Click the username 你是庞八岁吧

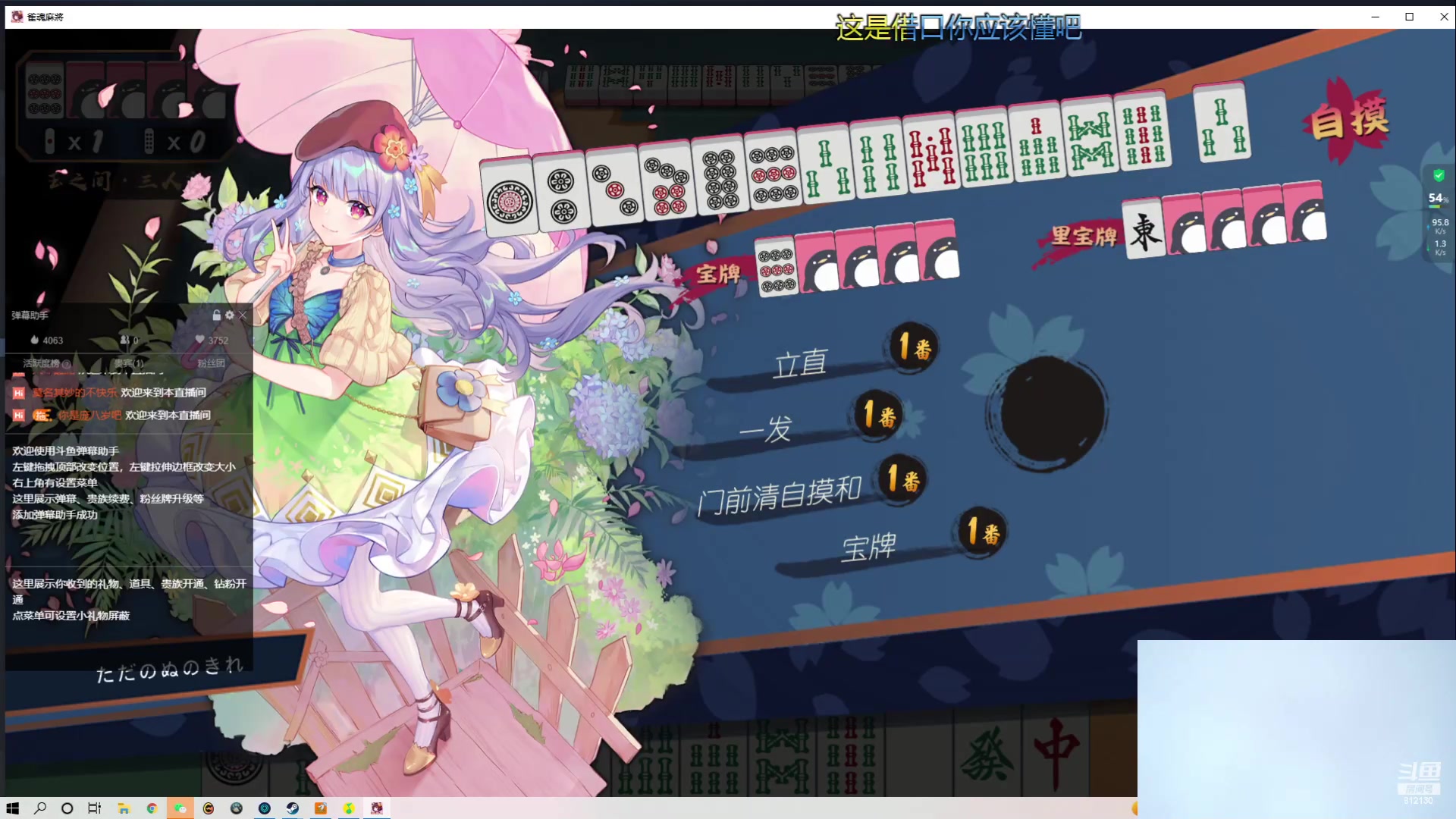coord(89,416)
